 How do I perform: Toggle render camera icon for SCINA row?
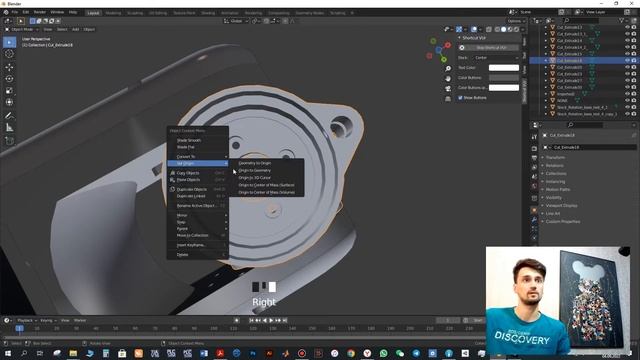[634, 100]
